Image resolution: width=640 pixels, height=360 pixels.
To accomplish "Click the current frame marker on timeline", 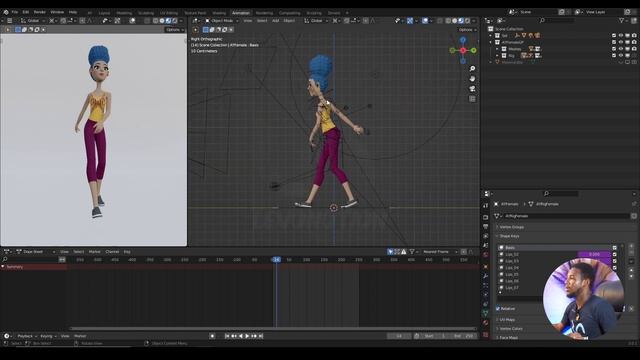I will pos(276,260).
